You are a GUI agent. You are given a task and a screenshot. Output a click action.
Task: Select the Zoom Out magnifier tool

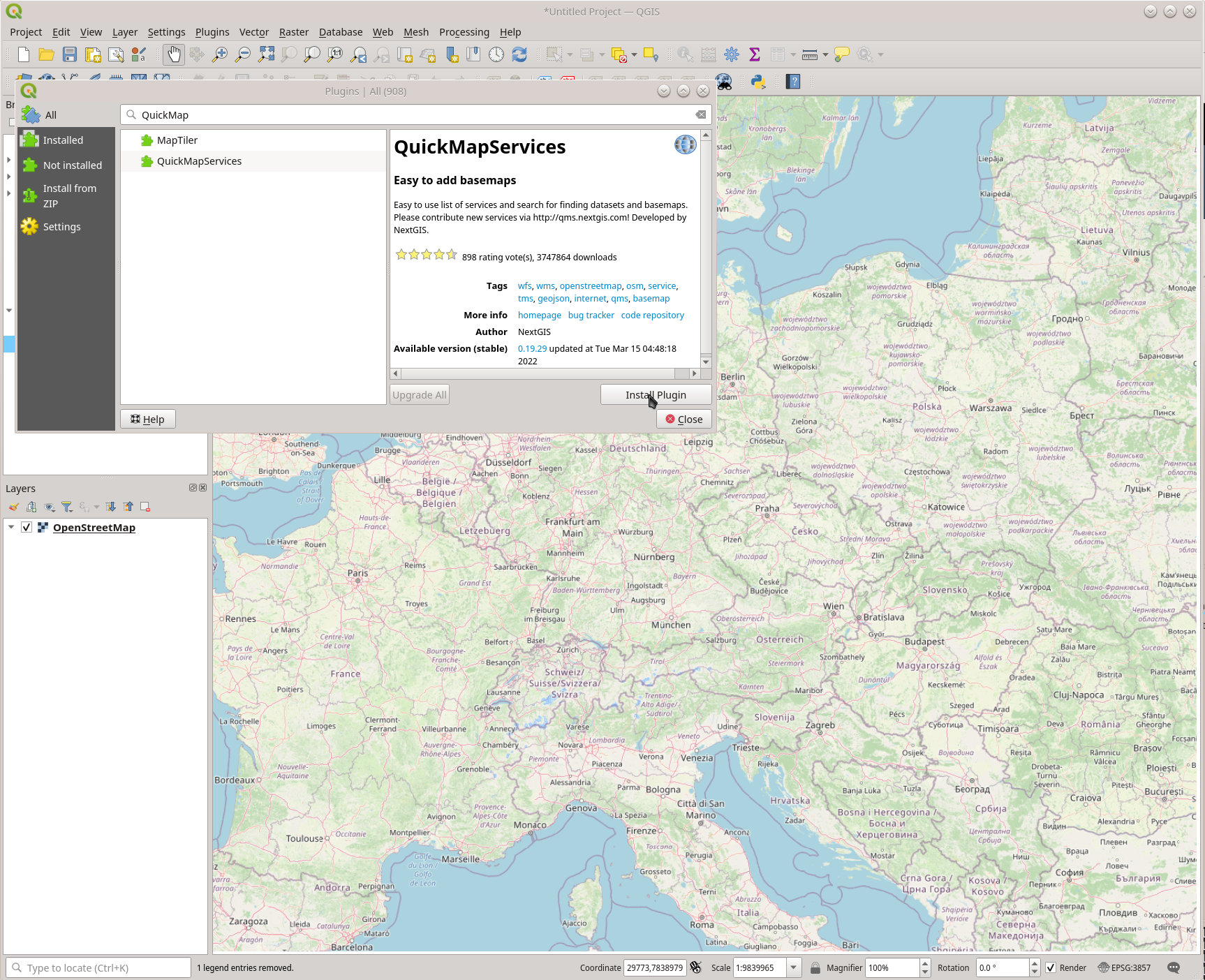click(243, 54)
